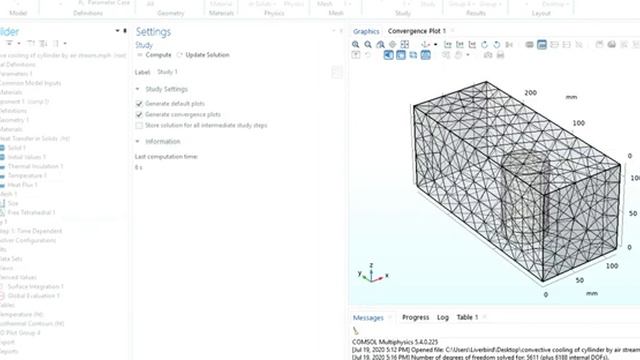Open the Table 1 tab
This screenshot has height=360, width=640.
pos(467,317)
